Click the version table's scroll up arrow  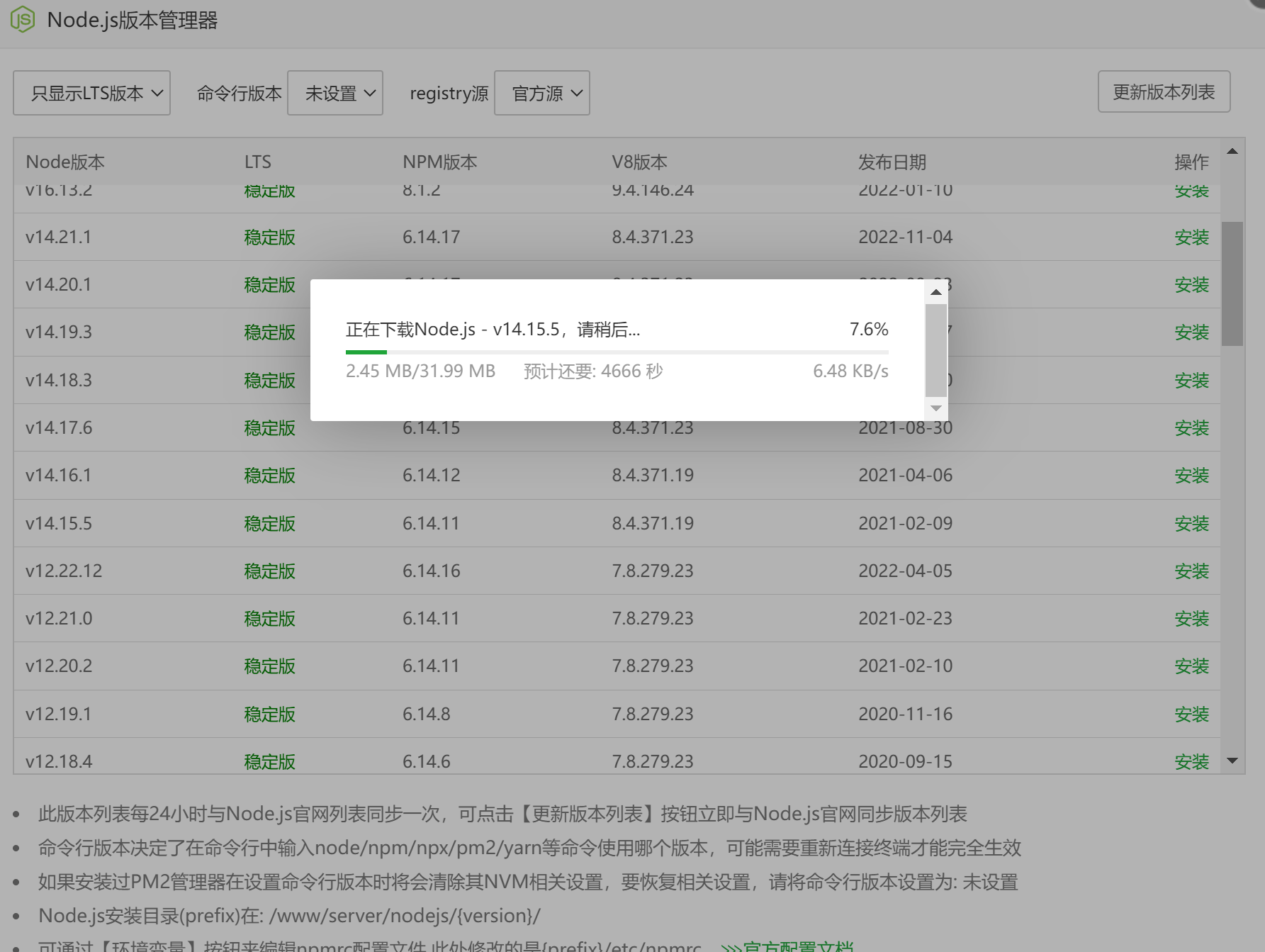pyautogui.click(x=1232, y=151)
